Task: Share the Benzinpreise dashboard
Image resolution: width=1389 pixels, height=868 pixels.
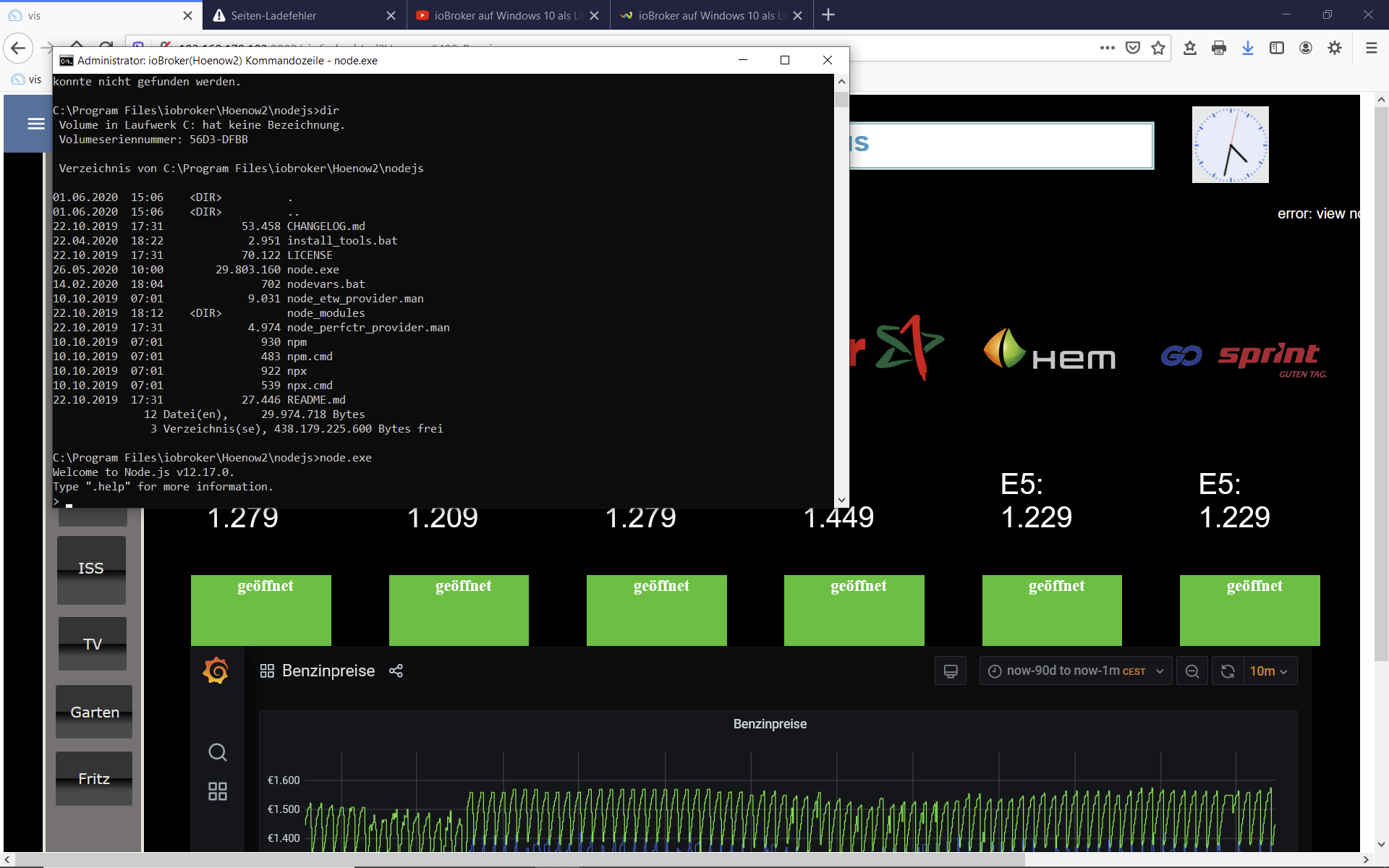Action: point(396,671)
